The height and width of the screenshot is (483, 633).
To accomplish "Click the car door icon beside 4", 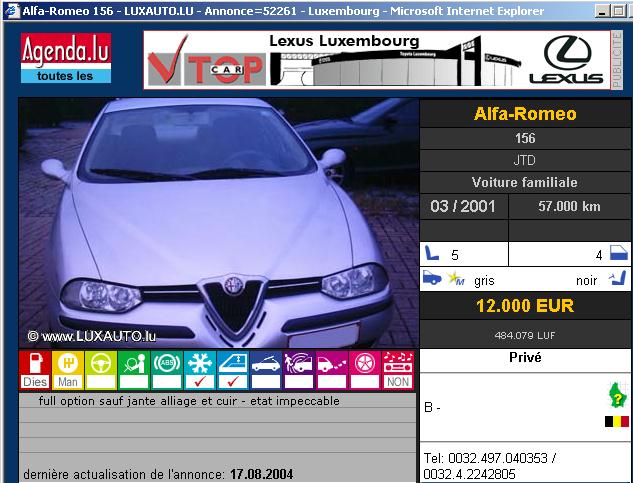I will pyautogui.click(x=618, y=253).
